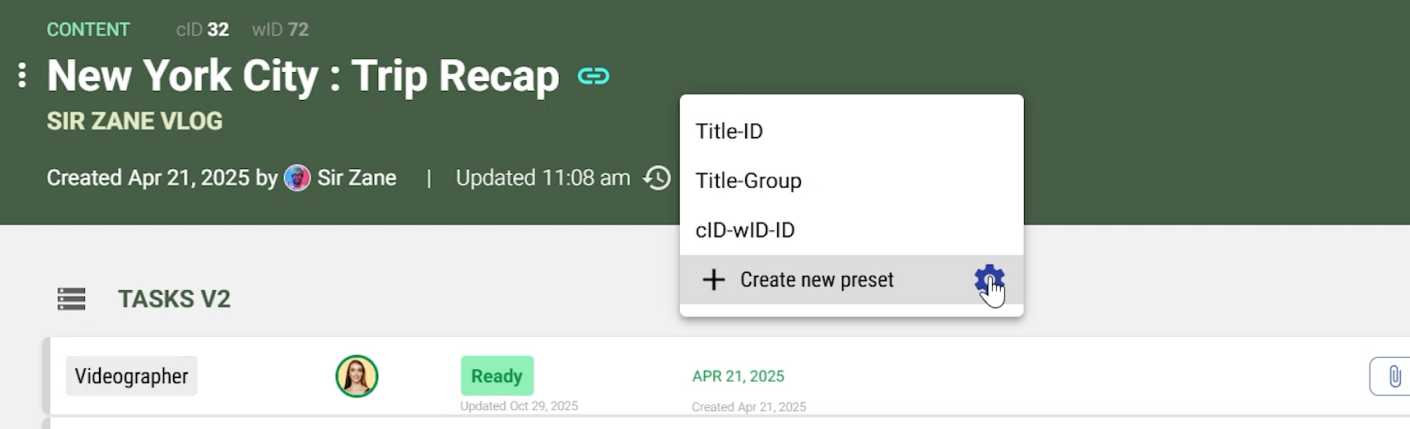The width and height of the screenshot is (1410, 429).
Task: Click the TASKS V2 section heading
Action: coord(174,299)
